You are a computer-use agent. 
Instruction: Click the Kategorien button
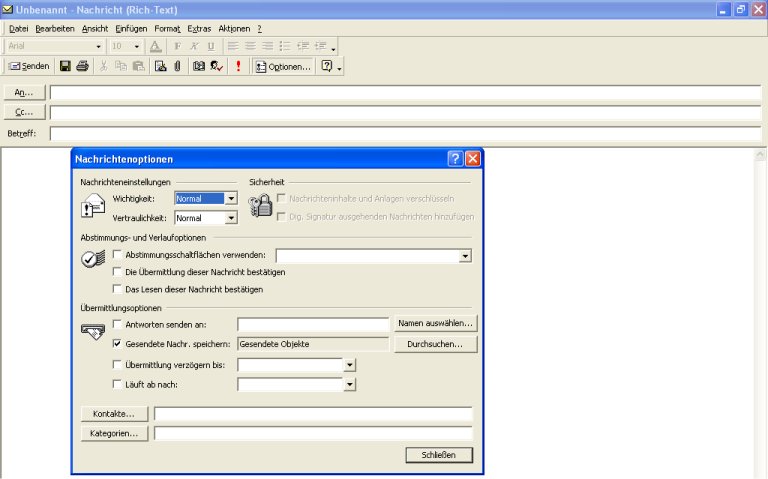coord(114,433)
